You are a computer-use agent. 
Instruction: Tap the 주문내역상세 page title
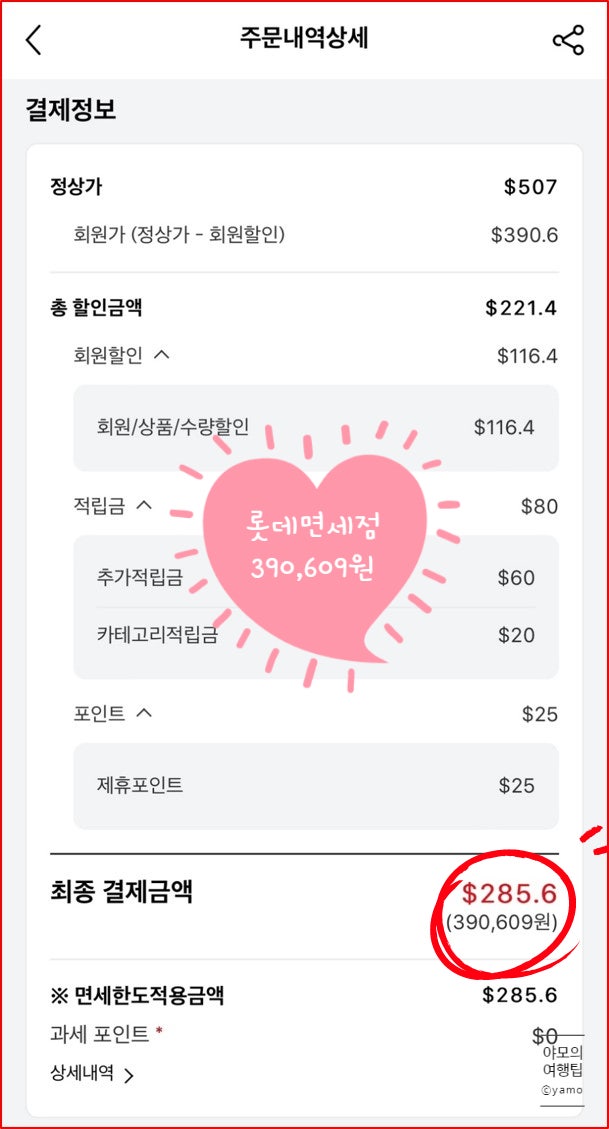304,39
